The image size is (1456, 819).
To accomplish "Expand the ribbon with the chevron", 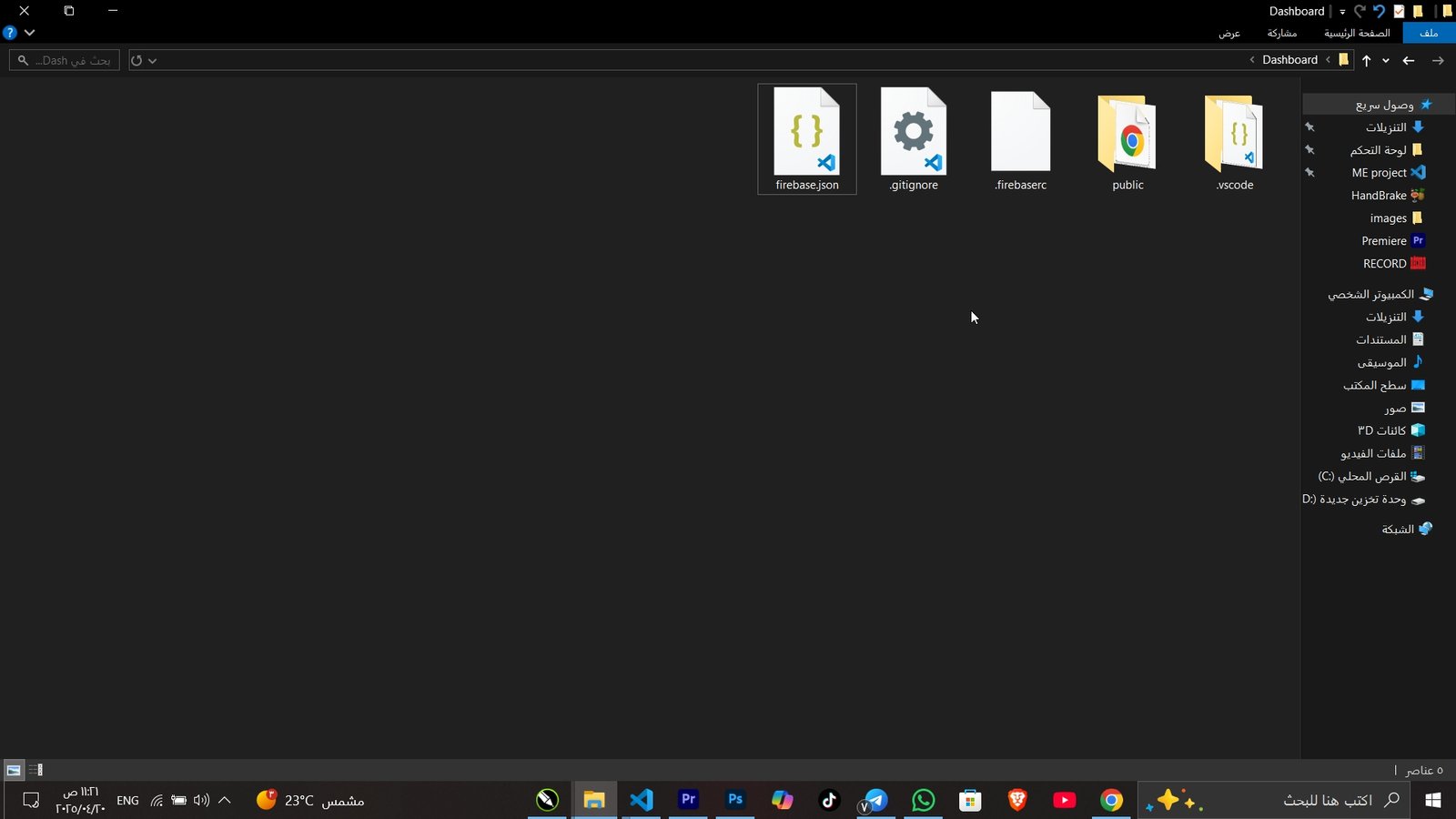I will point(29,33).
